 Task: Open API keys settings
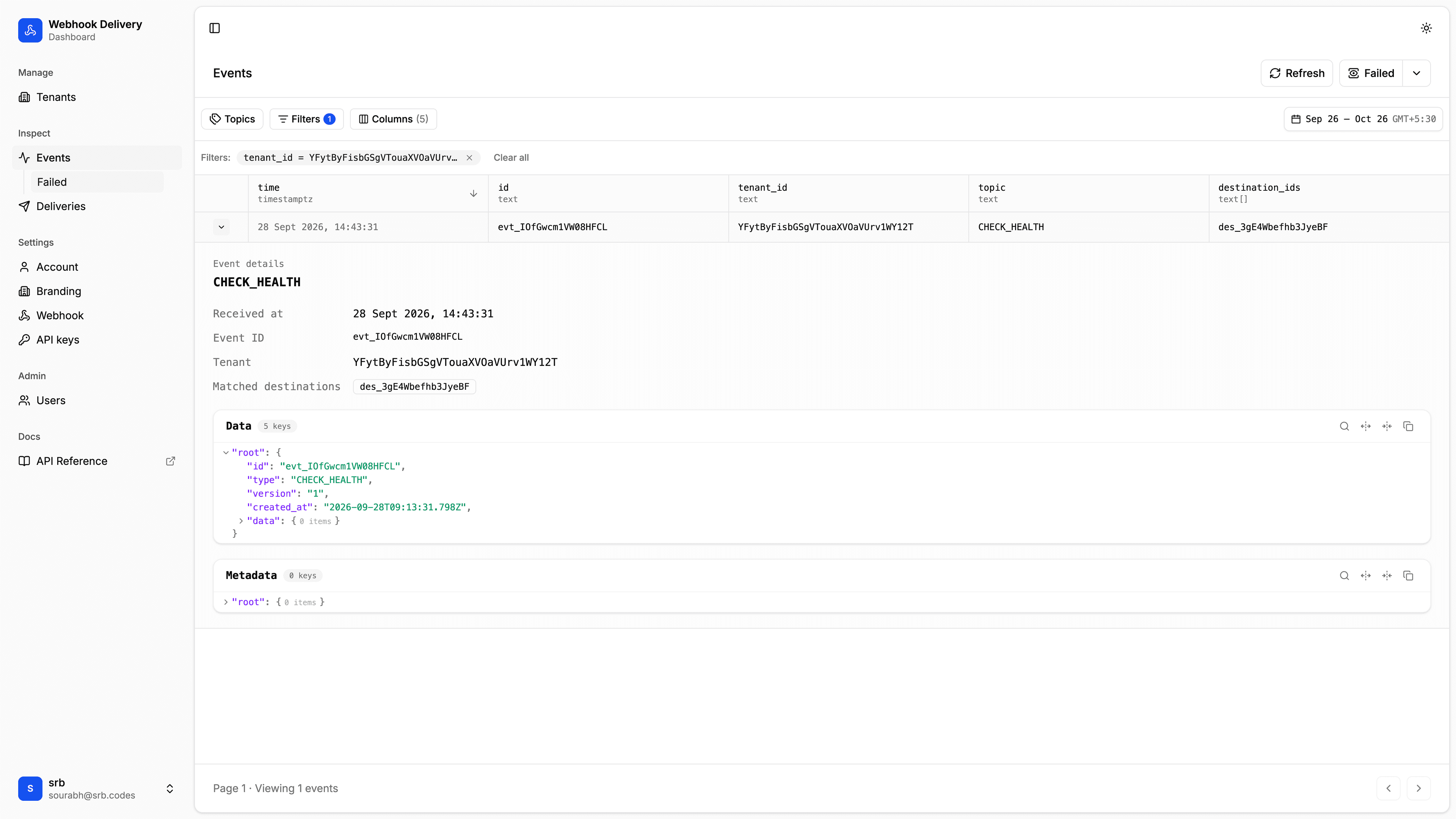click(97, 340)
